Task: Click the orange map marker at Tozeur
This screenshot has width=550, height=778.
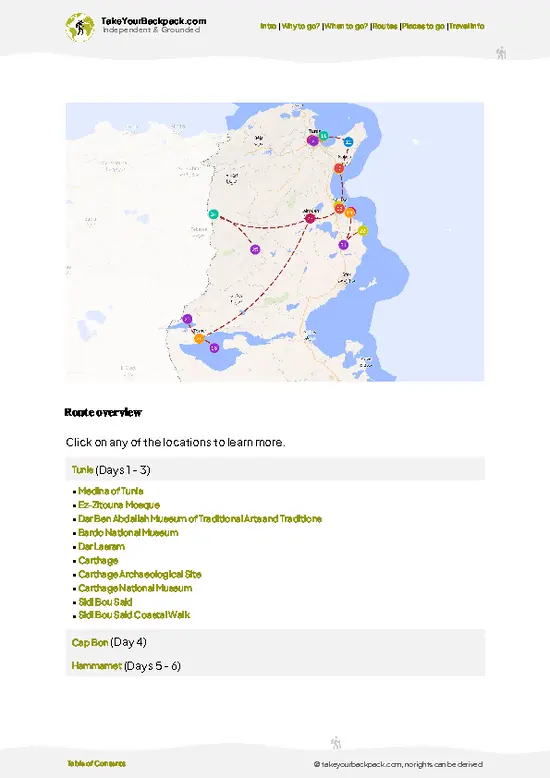Action: click(x=199, y=339)
